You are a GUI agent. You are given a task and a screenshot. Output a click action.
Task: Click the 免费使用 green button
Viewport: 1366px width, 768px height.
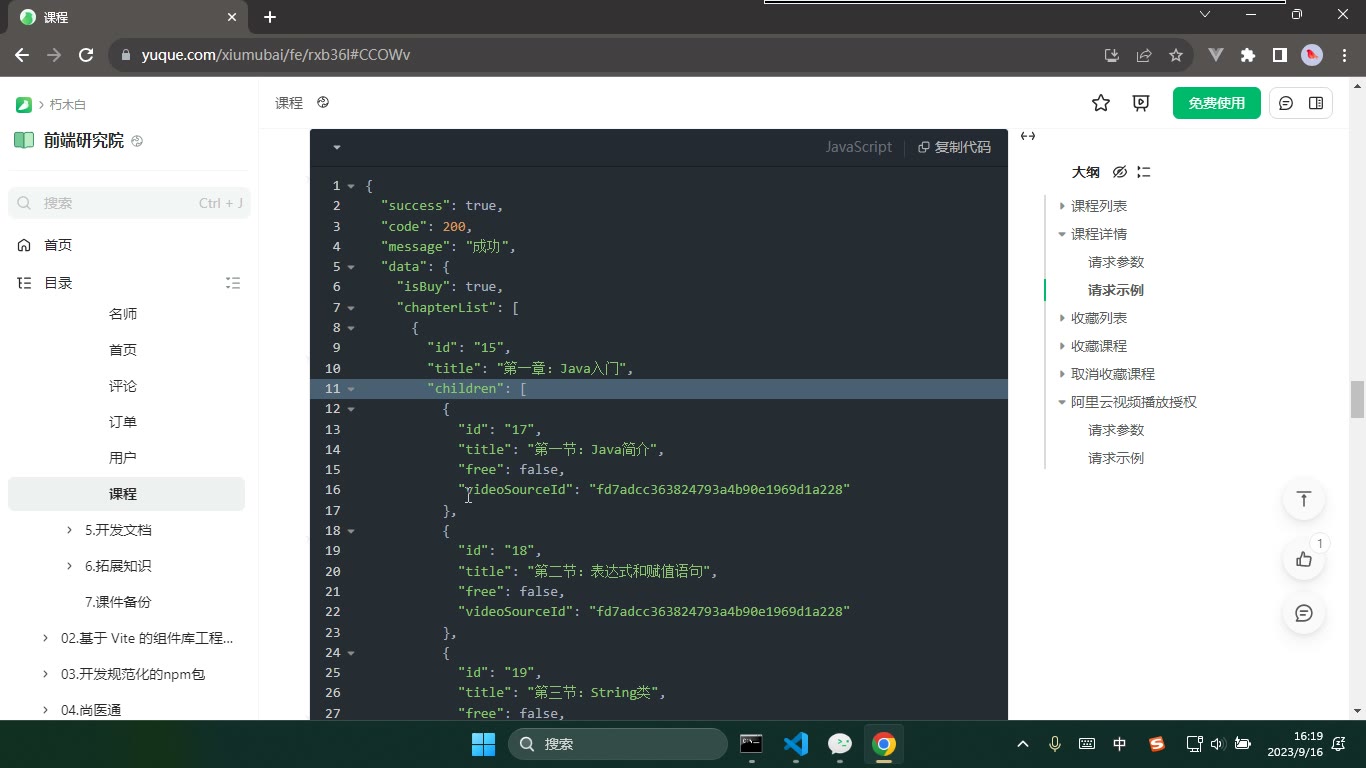(1217, 103)
